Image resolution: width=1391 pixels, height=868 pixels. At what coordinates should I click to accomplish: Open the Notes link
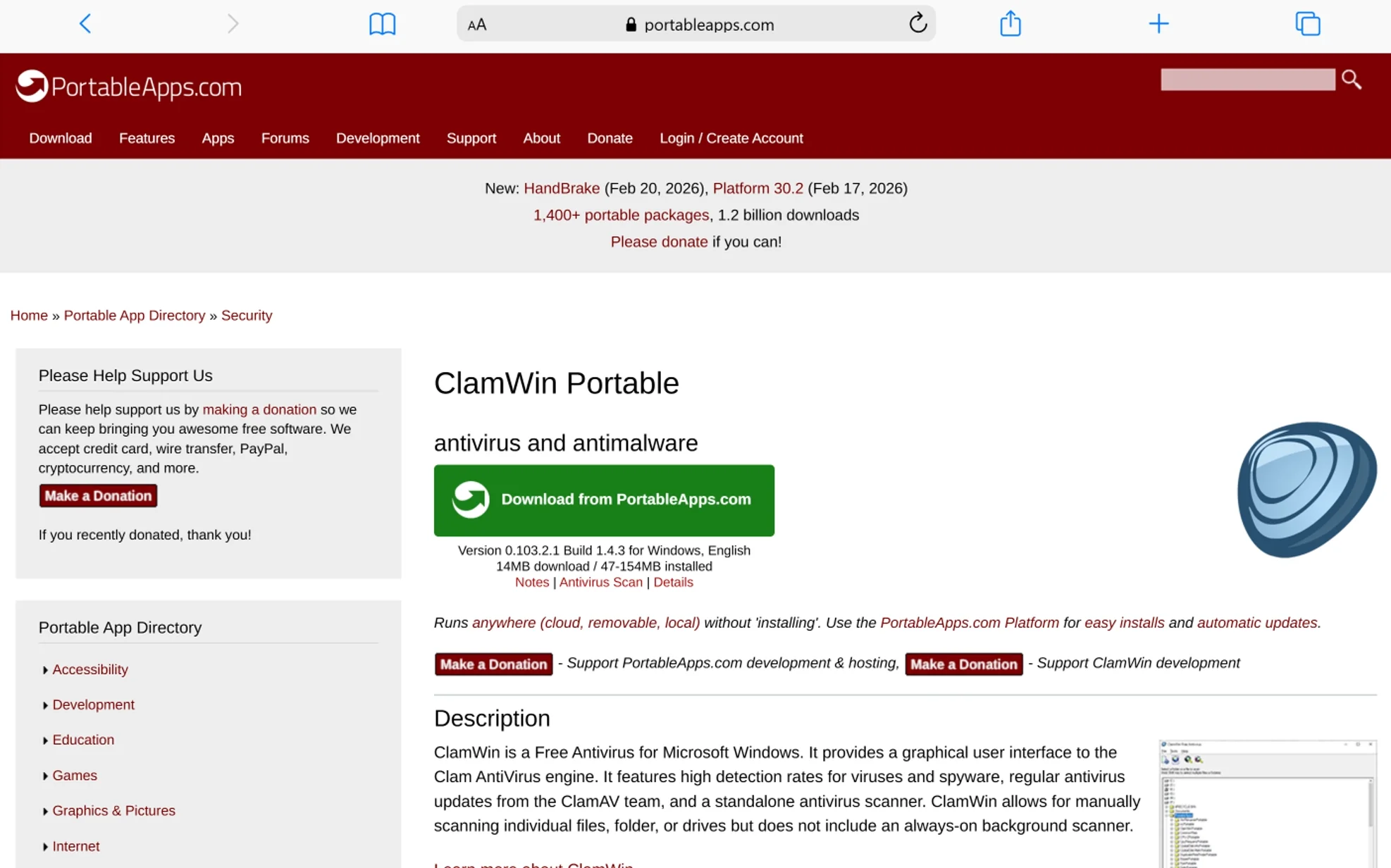click(x=532, y=582)
